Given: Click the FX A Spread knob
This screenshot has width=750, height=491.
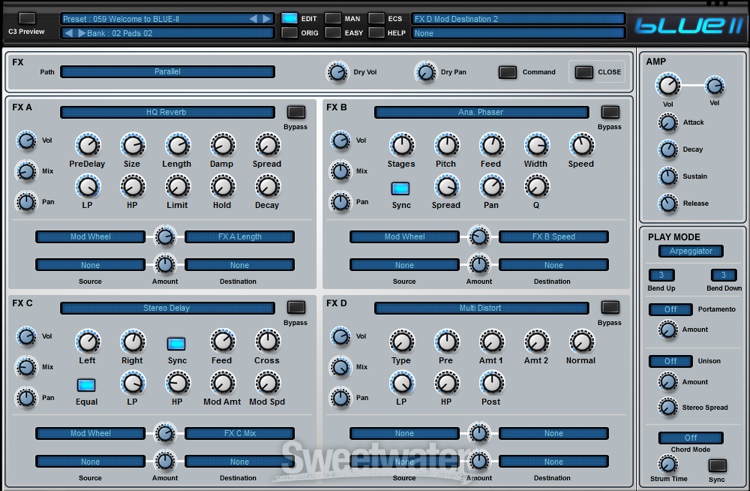Looking at the screenshot, I should point(267,145).
